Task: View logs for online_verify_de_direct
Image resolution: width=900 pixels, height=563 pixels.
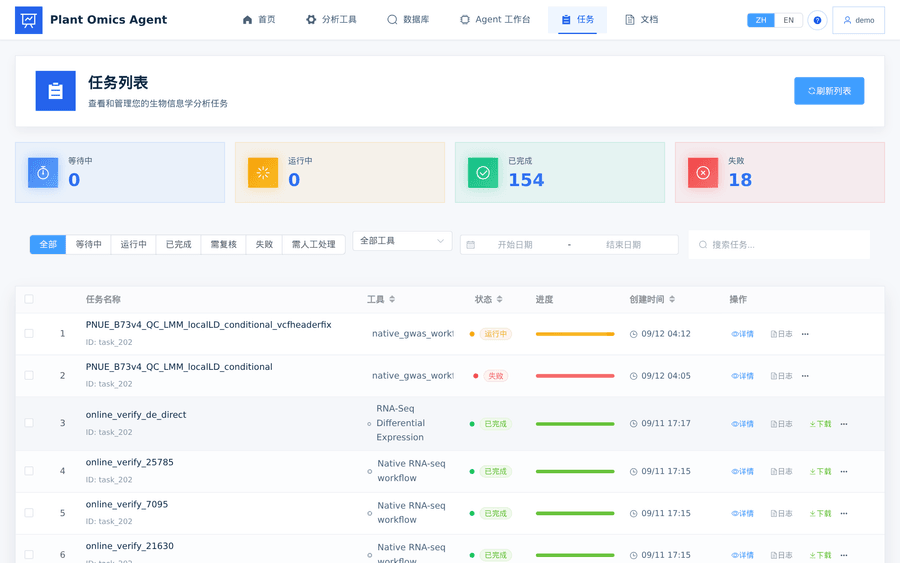Action: [781, 424]
